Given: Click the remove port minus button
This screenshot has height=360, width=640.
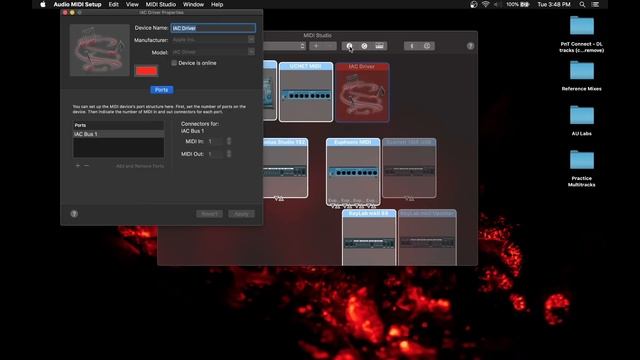Looking at the screenshot, I should point(86,166).
